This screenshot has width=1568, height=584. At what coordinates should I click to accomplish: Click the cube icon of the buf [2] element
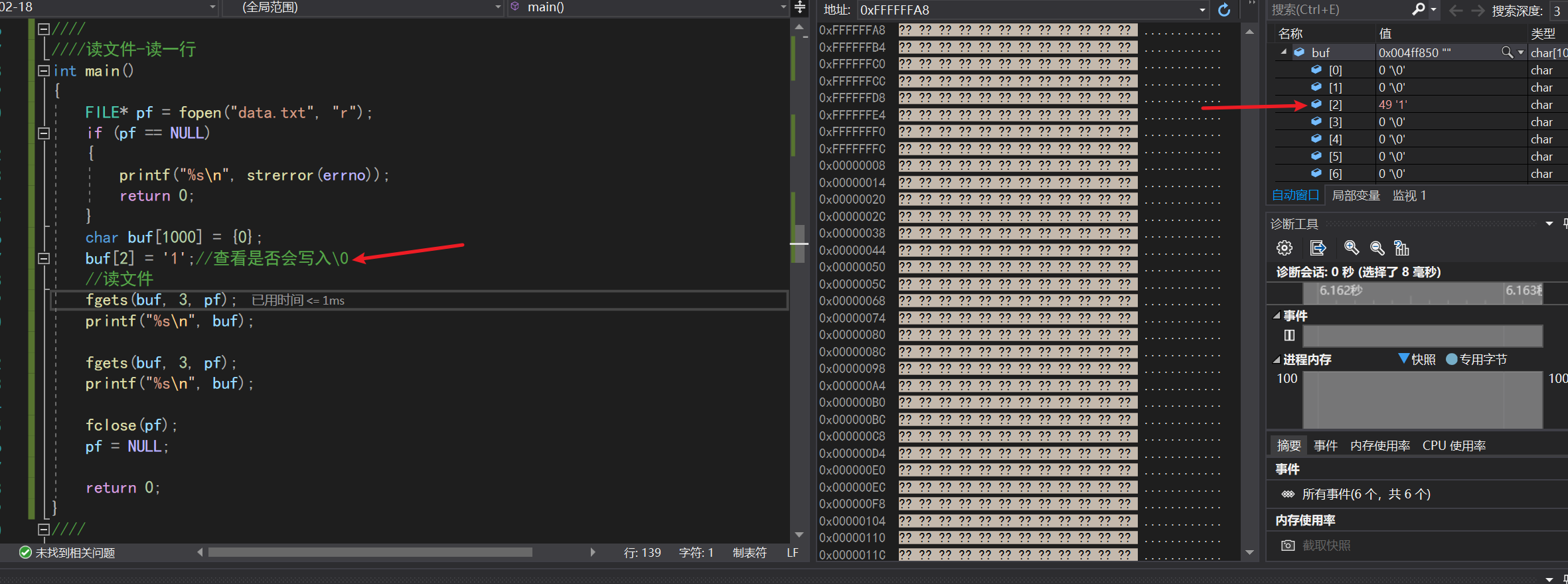(1316, 104)
